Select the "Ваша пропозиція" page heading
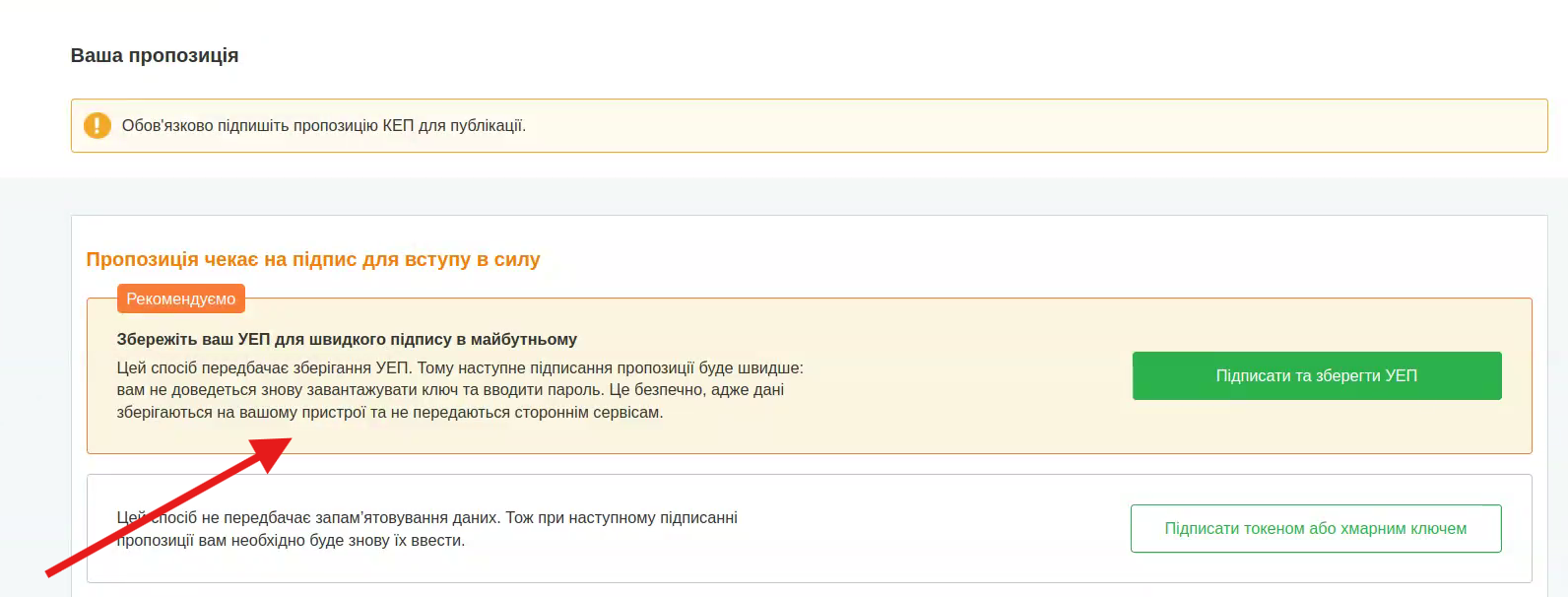 [155, 56]
